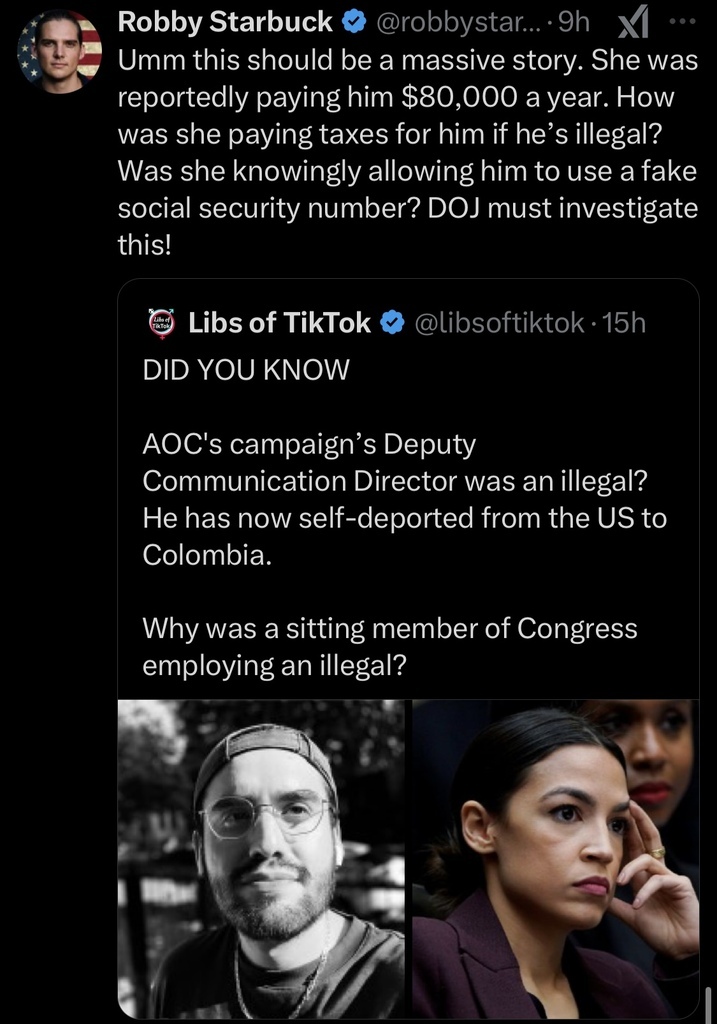
Task: Click 'He has now self-deported' sentence
Action: tap(404, 518)
